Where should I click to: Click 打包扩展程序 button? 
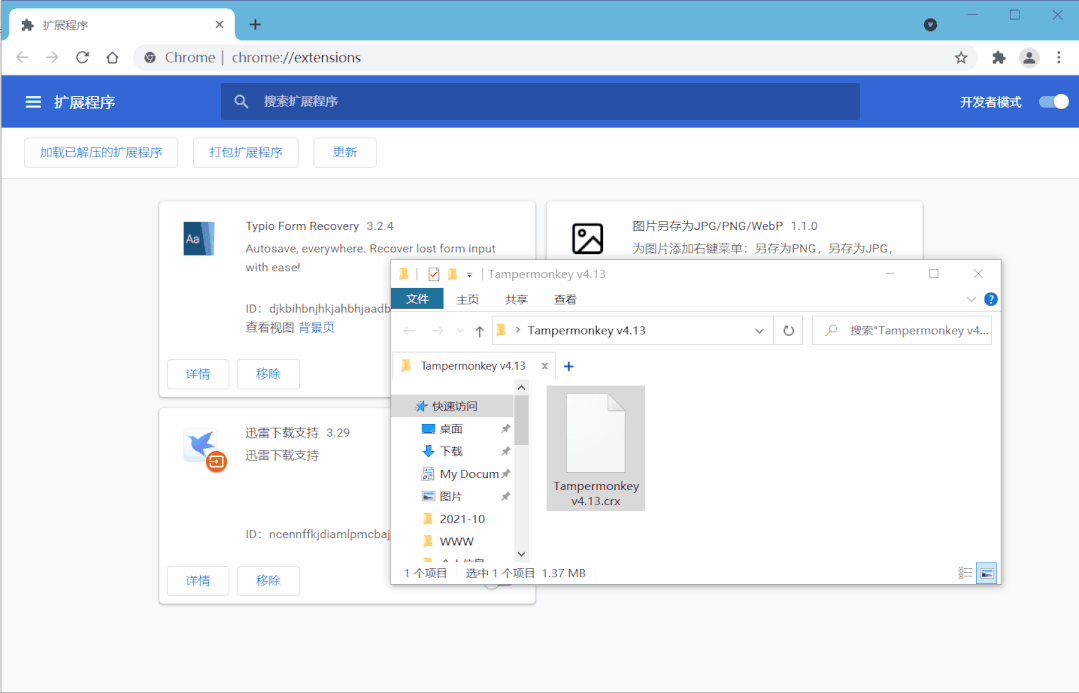click(x=246, y=152)
